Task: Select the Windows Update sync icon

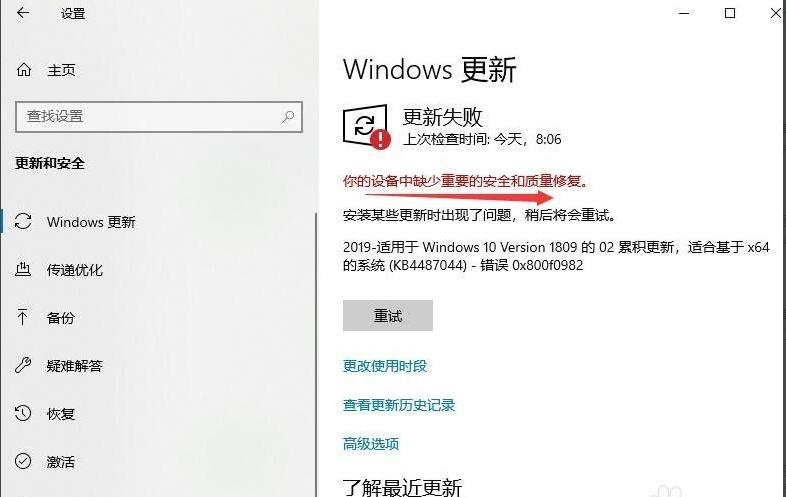Action: click(x=23, y=221)
